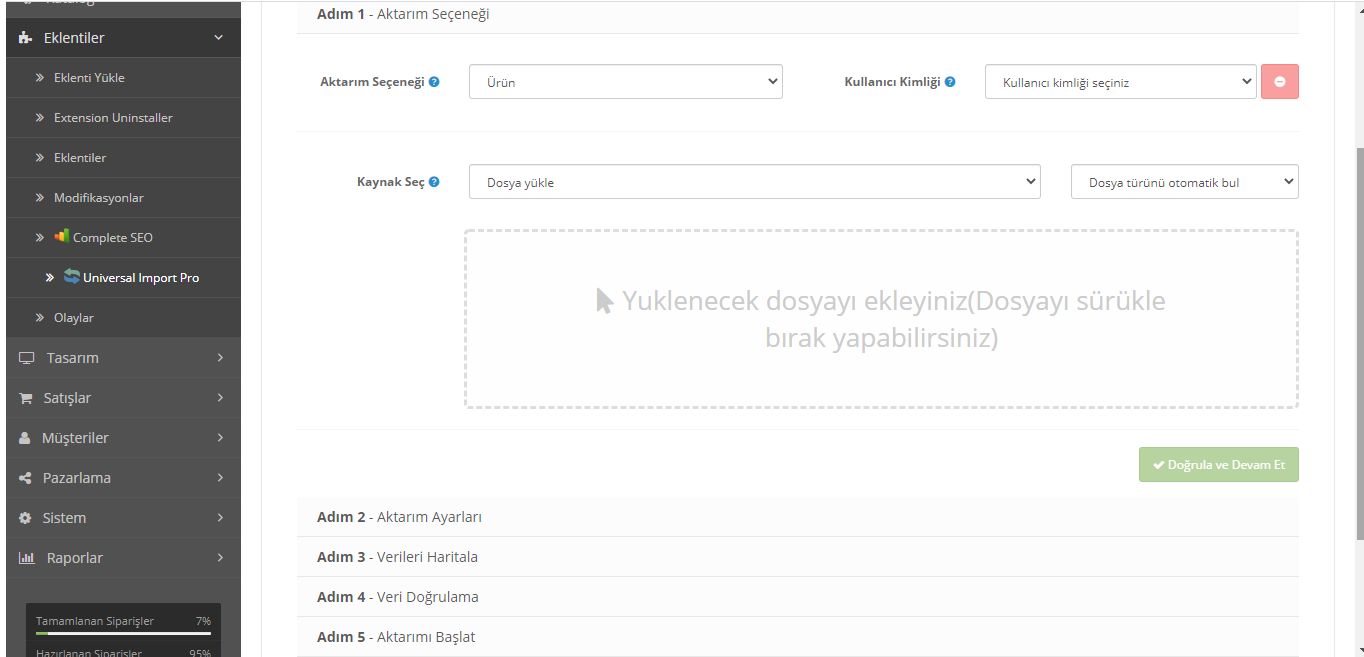Click the file upload drop zone
Screen dimensions: 1364x657
pyautogui.click(x=881, y=319)
